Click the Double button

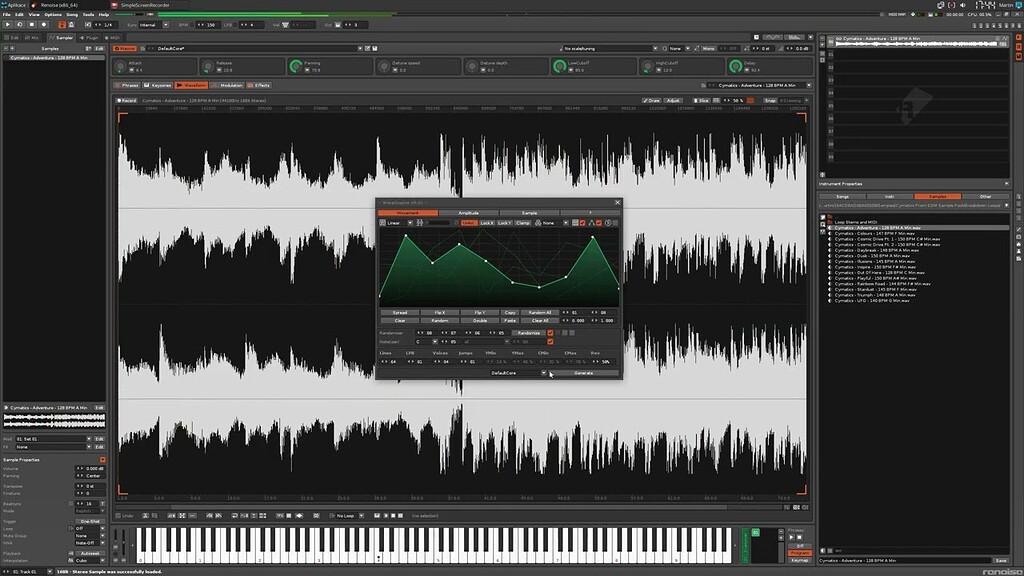[480, 321]
